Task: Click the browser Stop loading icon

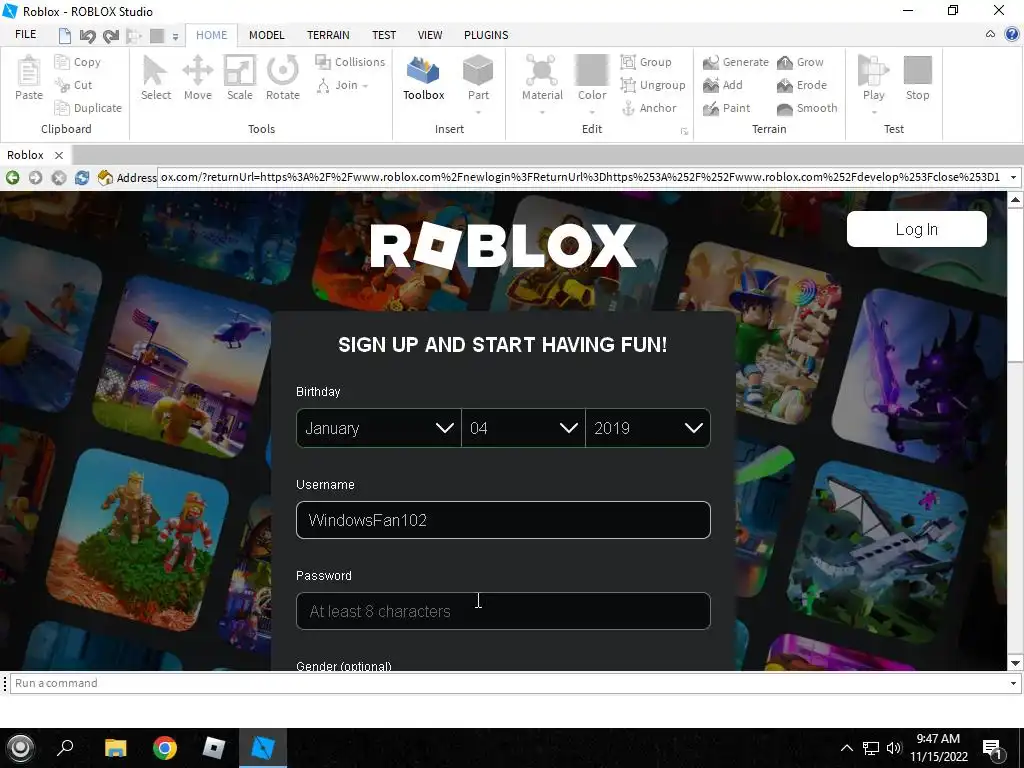Action: click(59, 177)
